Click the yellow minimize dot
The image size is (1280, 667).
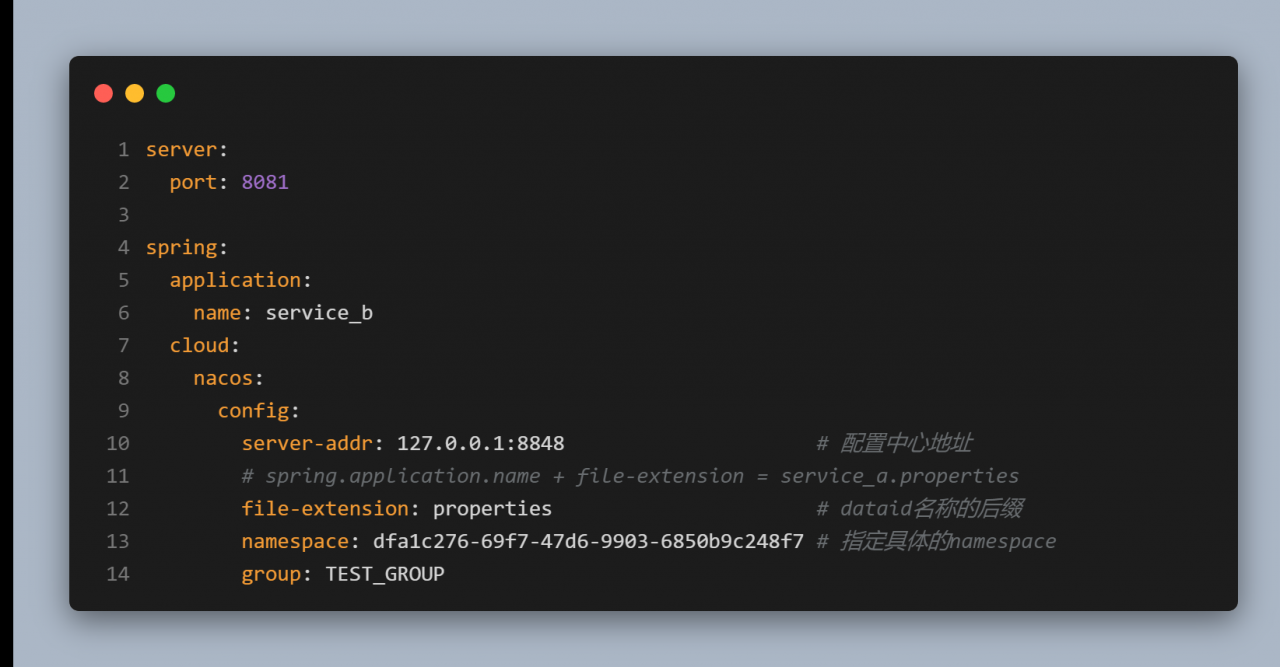point(134,93)
